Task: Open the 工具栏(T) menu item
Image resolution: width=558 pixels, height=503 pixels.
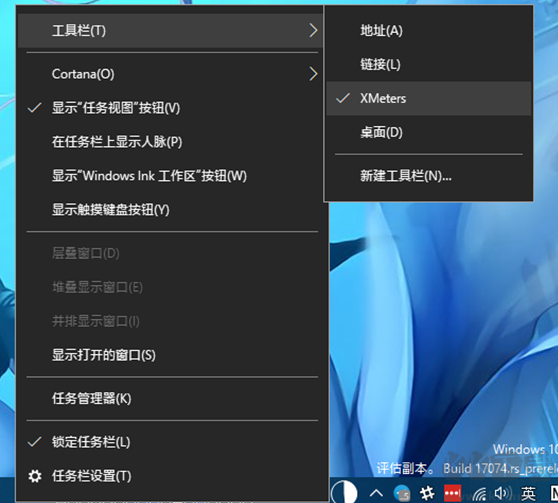Action: click(171, 30)
